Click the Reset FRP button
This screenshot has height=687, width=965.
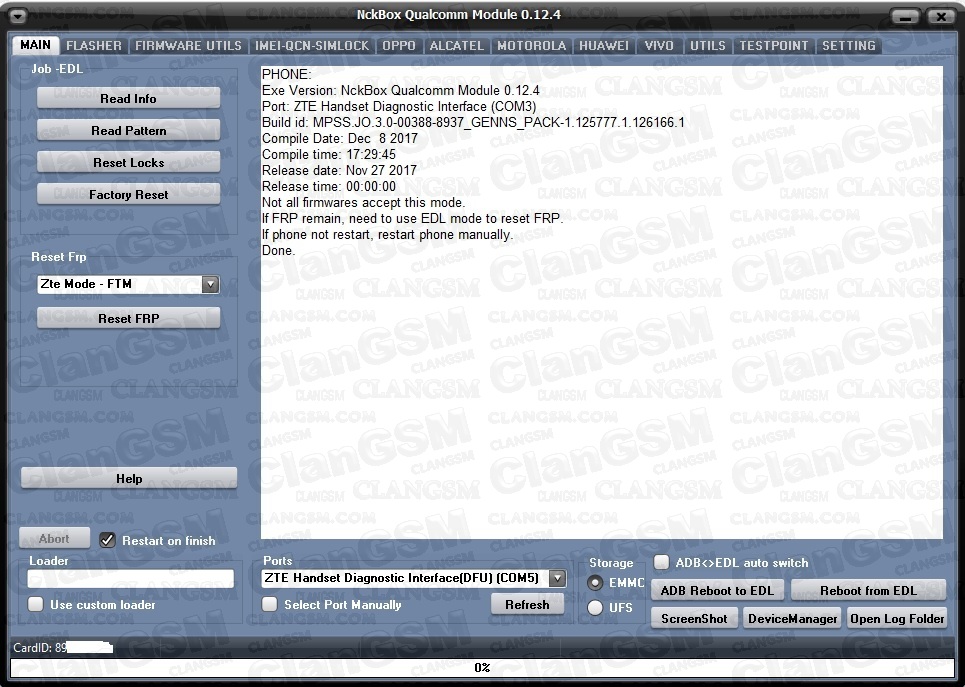[x=129, y=318]
